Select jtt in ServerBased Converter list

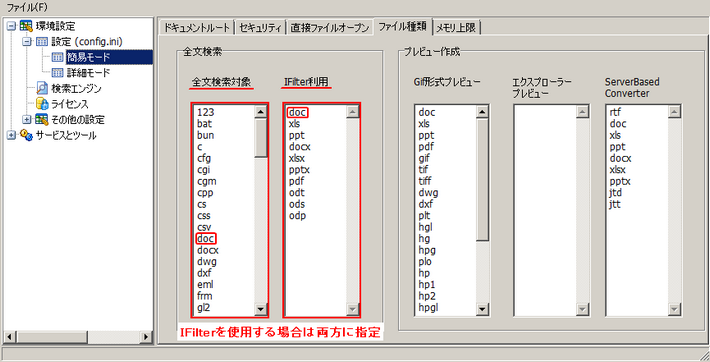[614, 204]
